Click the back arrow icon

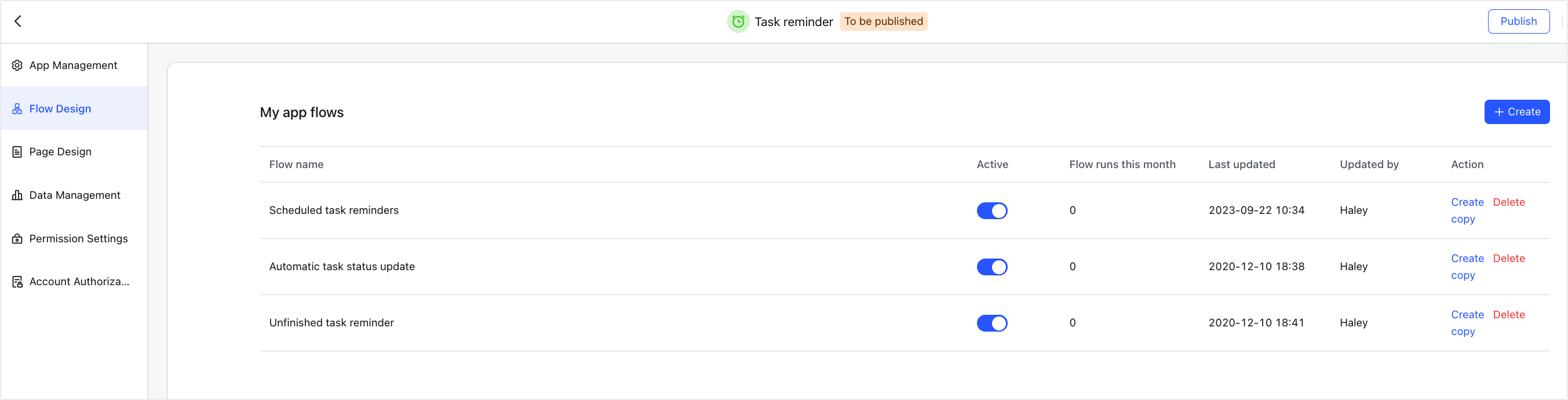pos(19,21)
